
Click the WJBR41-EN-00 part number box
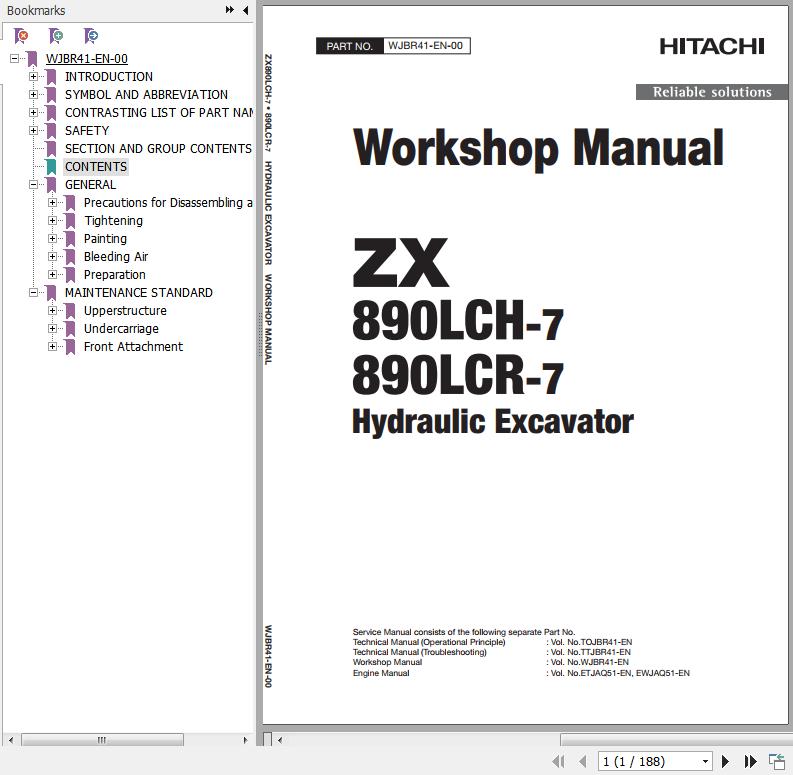click(426, 46)
